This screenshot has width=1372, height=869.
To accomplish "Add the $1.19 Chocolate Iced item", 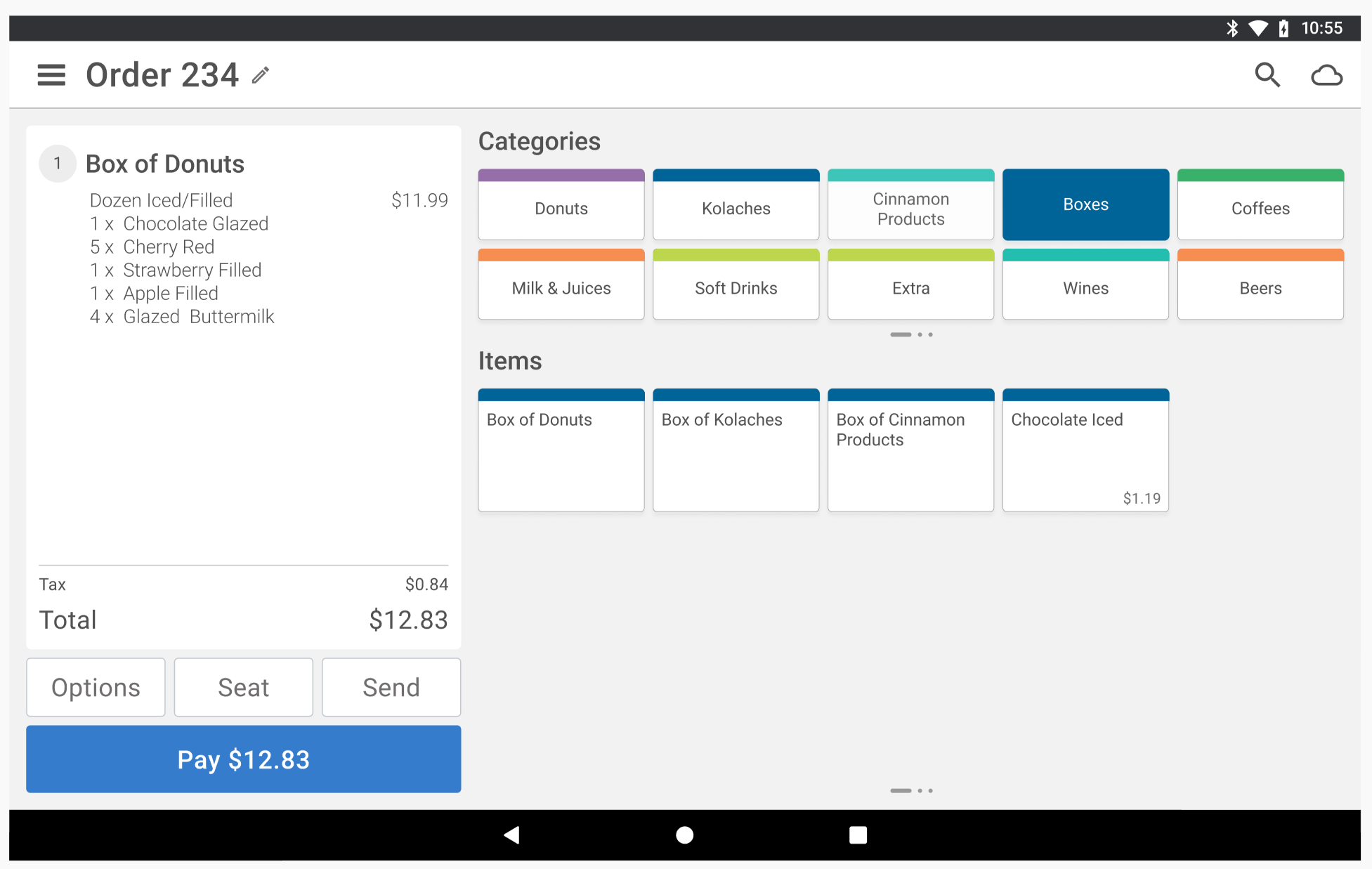I will tap(1085, 450).
